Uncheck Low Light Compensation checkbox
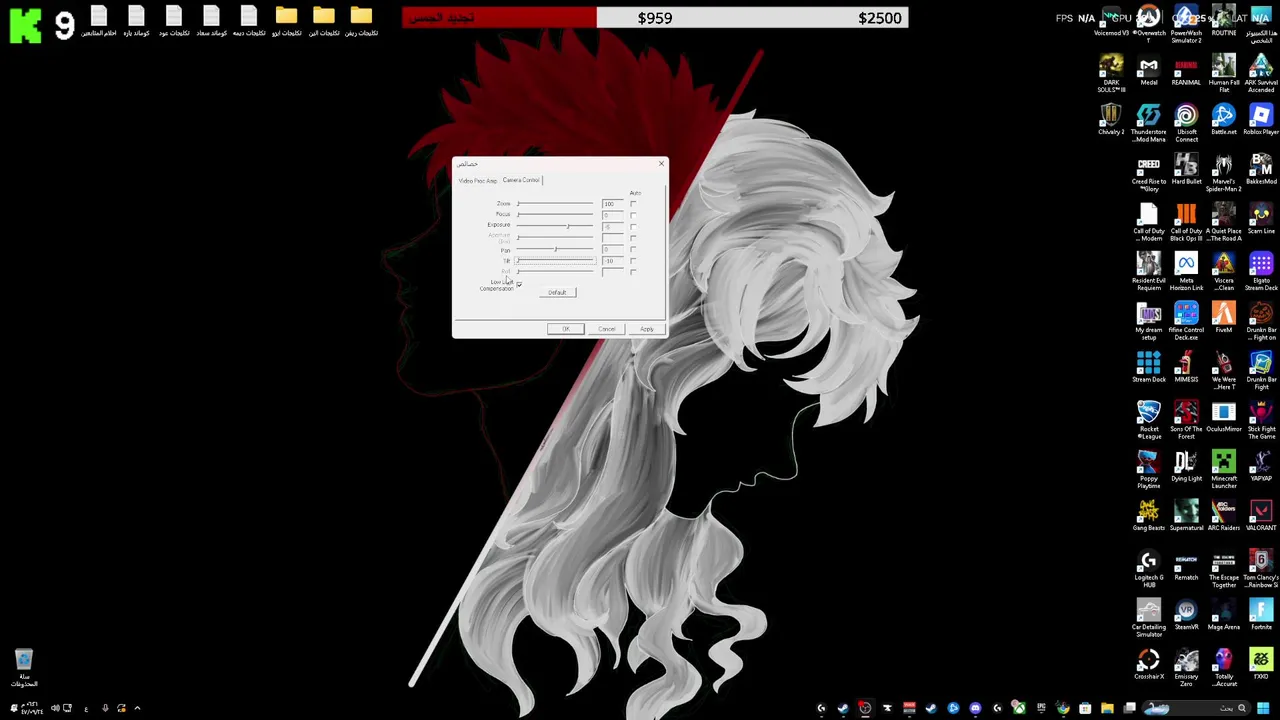This screenshot has width=1280, height=720. [519, 285]
